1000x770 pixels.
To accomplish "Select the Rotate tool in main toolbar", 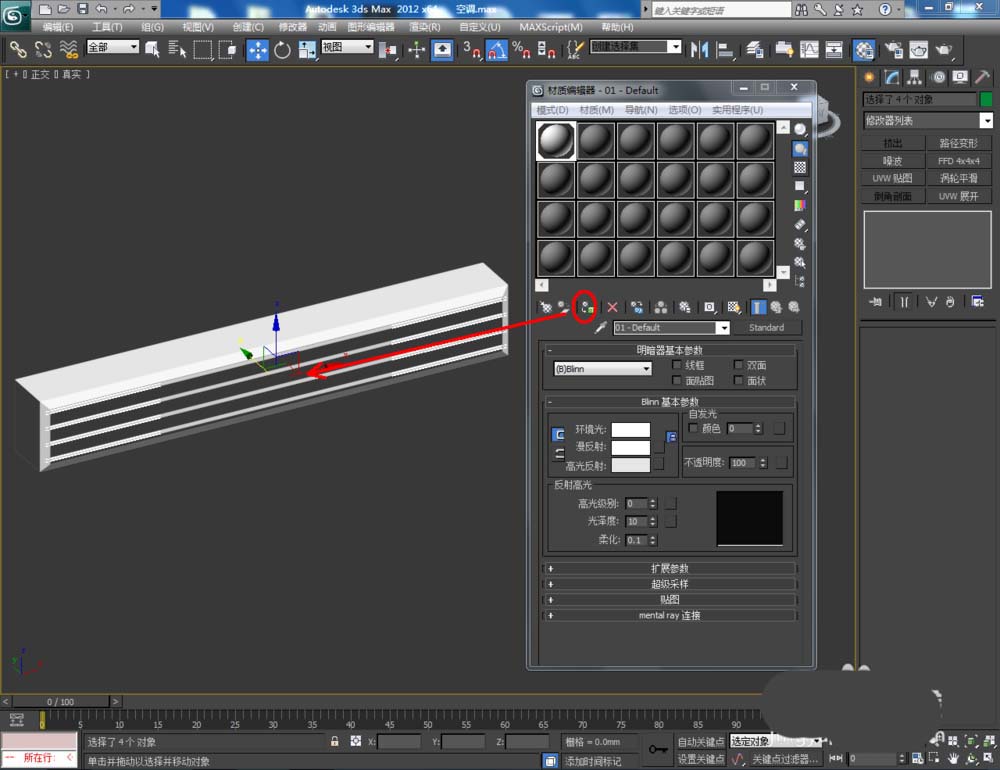I will tap(282, 50).
